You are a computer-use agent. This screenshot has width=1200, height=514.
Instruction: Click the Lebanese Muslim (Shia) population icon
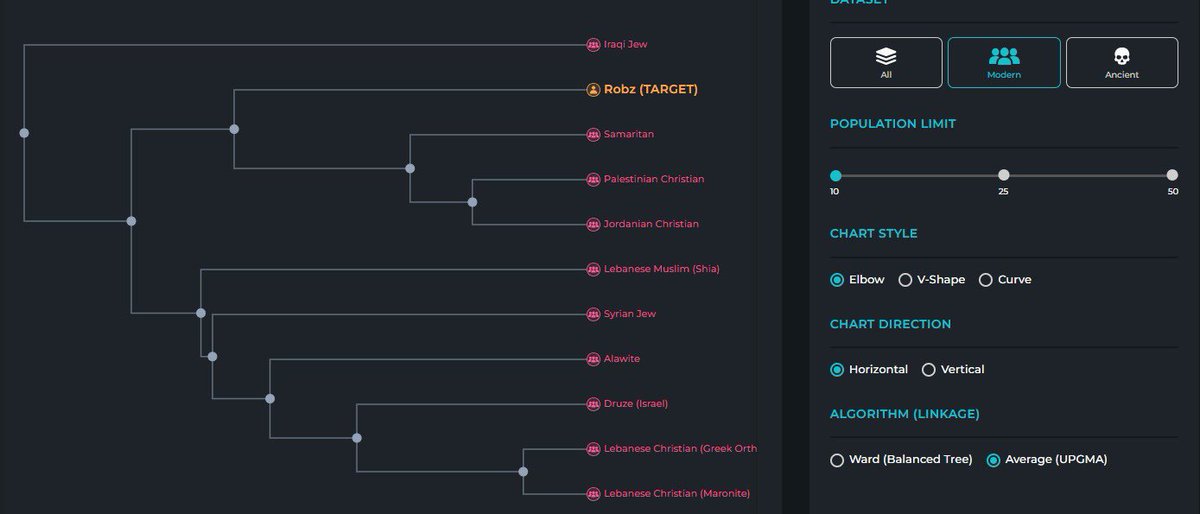(593, 269)
